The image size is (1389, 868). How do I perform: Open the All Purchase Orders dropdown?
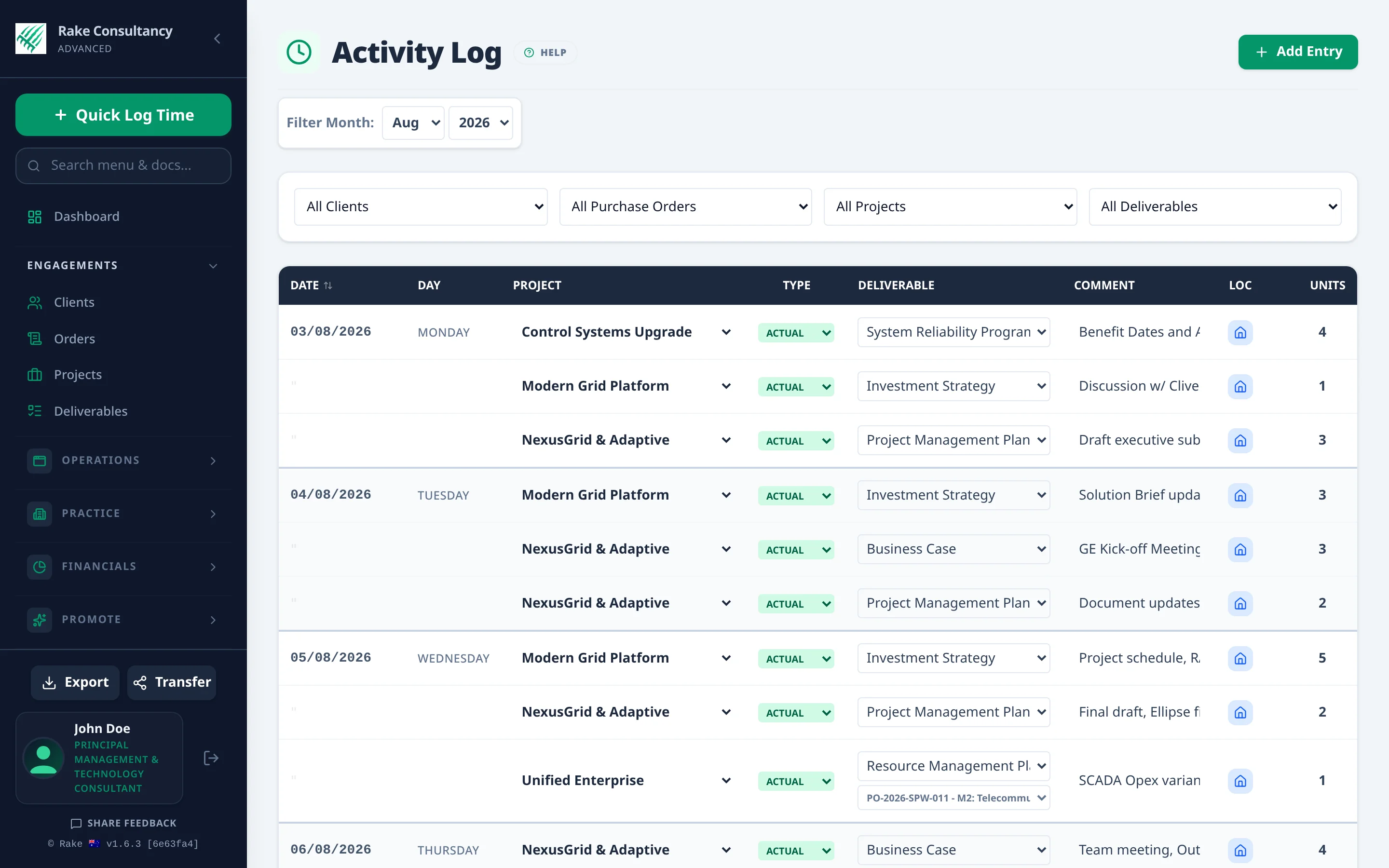coord(686,207)
